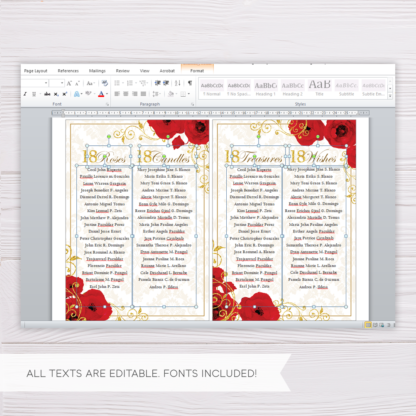
Task: Open the Bullets dropdown arrow
Action: point(123,83)
